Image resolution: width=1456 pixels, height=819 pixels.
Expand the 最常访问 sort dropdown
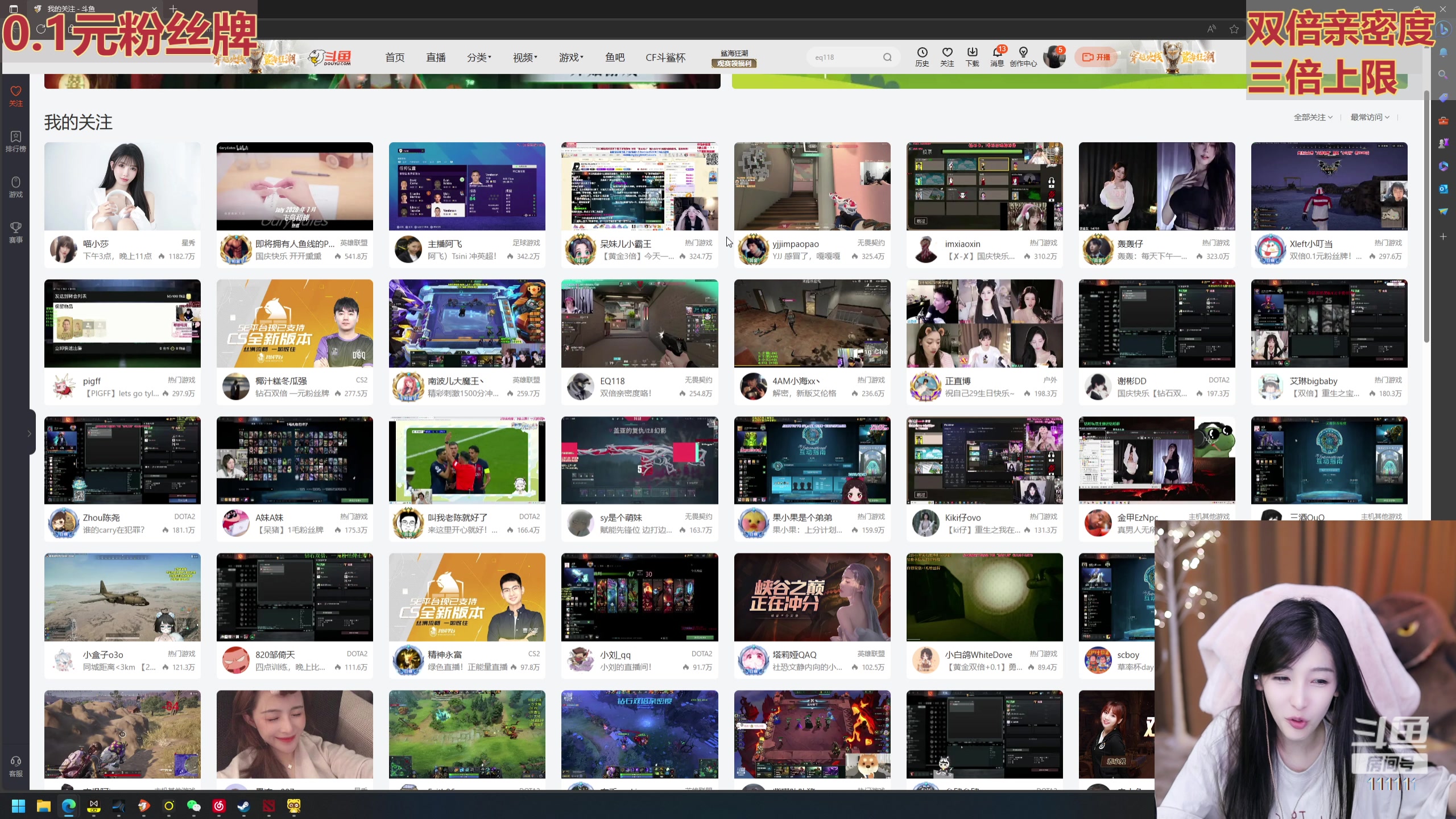[x=1370, y=117]
